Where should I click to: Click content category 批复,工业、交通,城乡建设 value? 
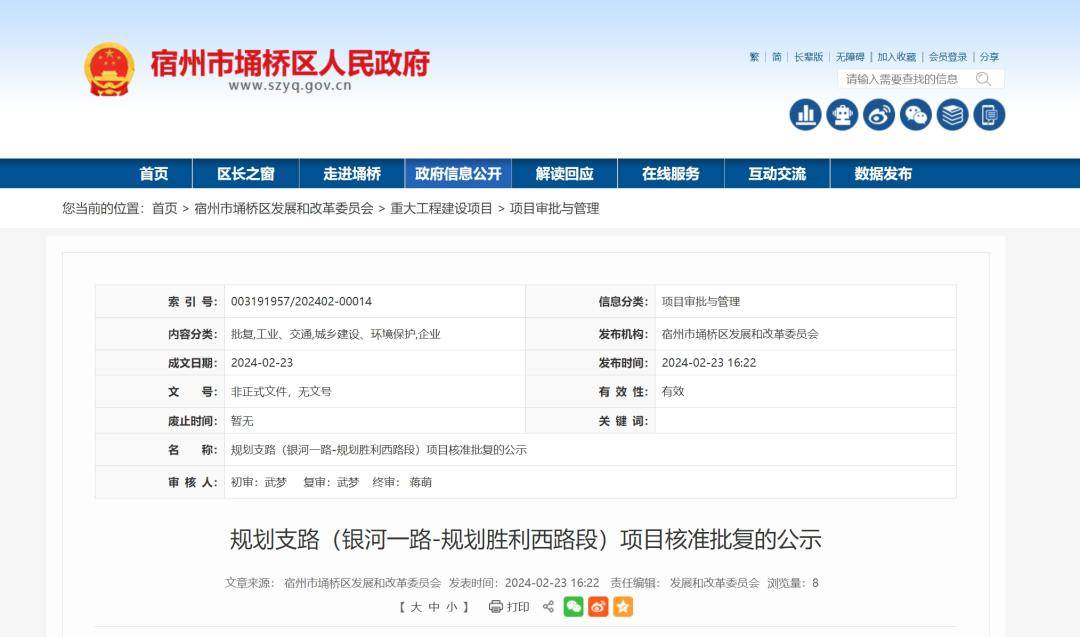click(x=335, y=334)
